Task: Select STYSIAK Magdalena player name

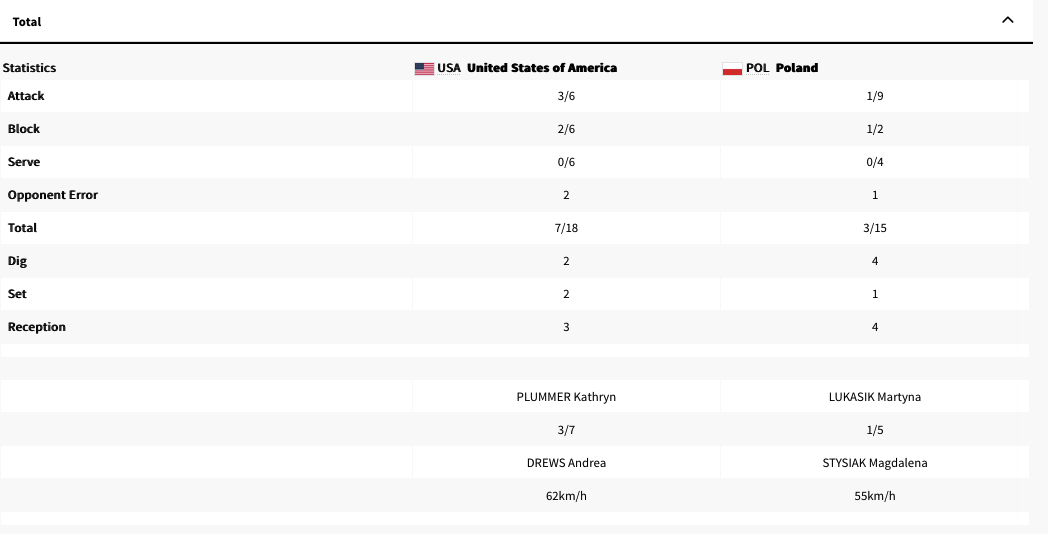Action: [x=875, y=463]
